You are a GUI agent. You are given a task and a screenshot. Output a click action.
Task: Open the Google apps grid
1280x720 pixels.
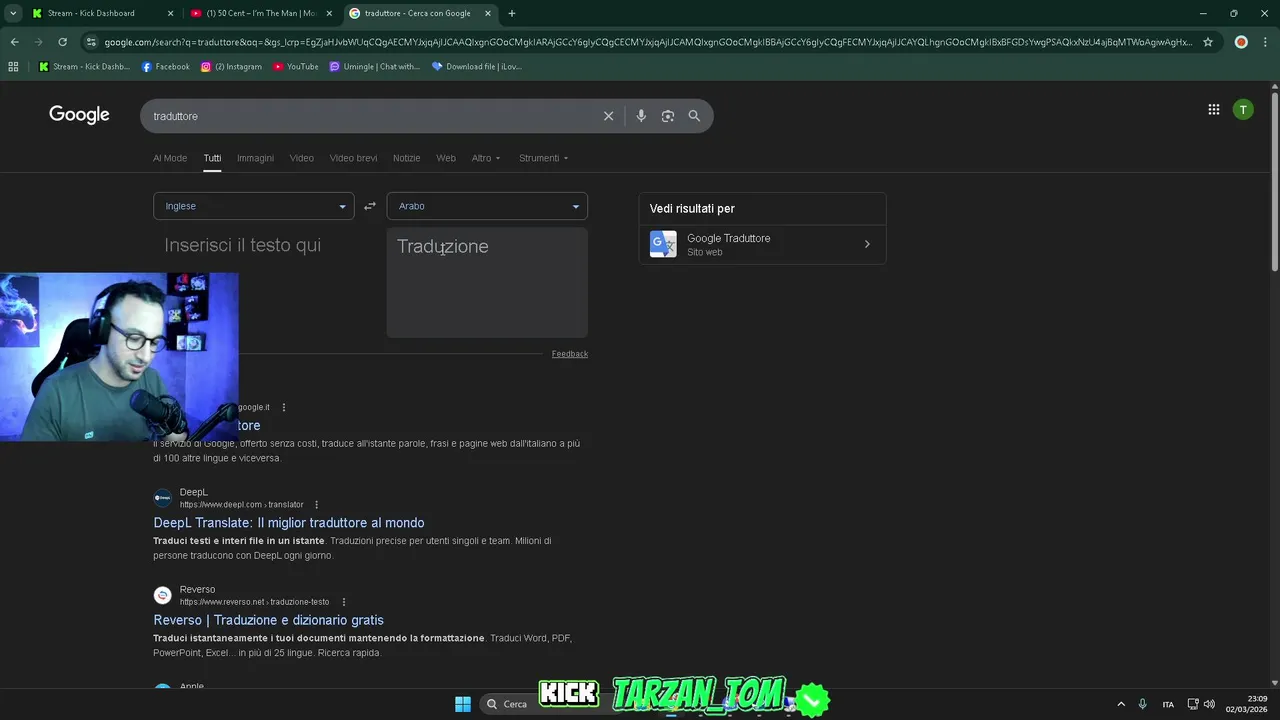click(1214, 110)
